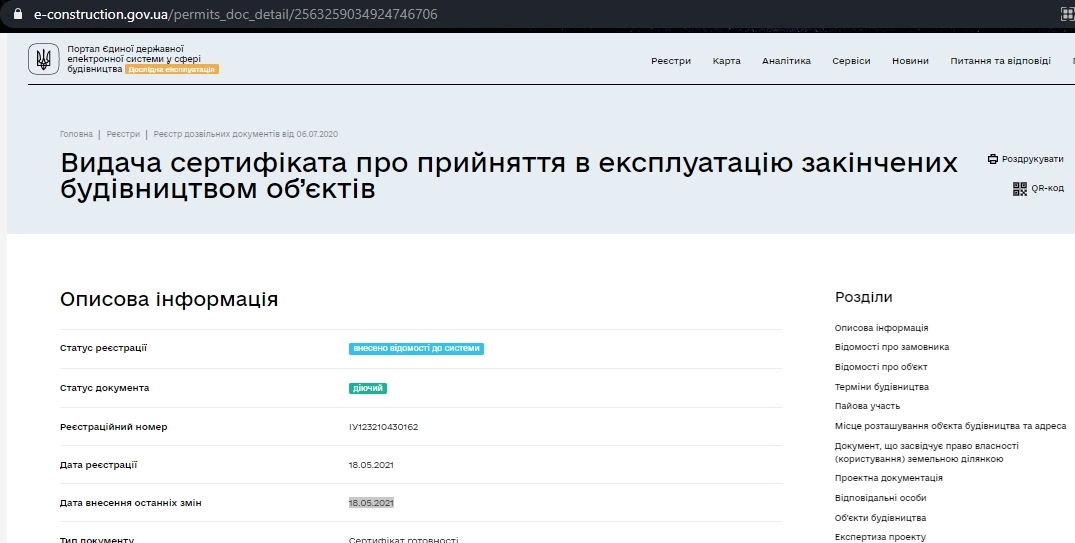Open the Сервіси menu item
Image resolution: width=1075 pixels, height=543 pixels.
pos(851,61)
